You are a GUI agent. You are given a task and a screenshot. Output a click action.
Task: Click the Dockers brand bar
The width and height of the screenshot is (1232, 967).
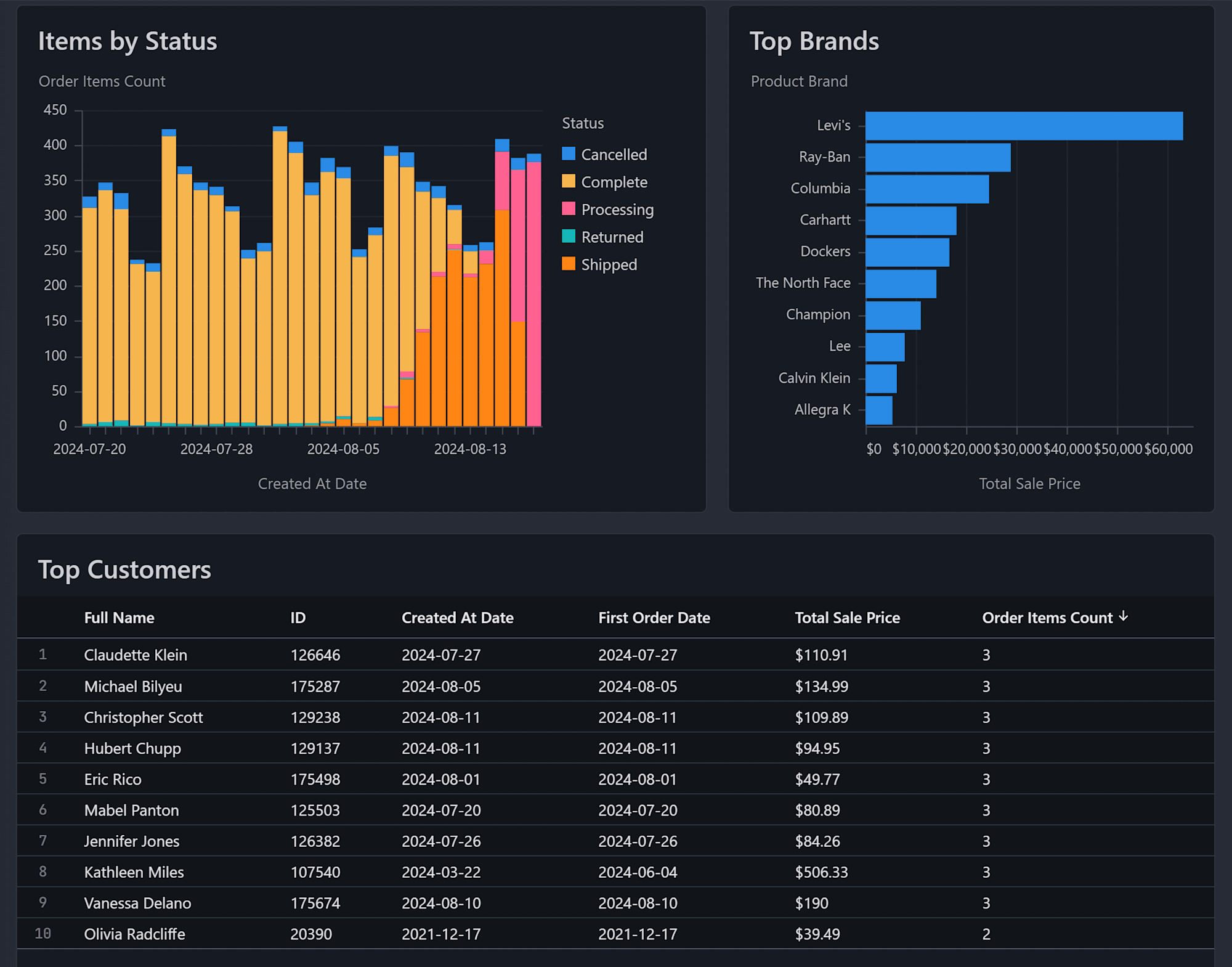click(x=907, y=251)
